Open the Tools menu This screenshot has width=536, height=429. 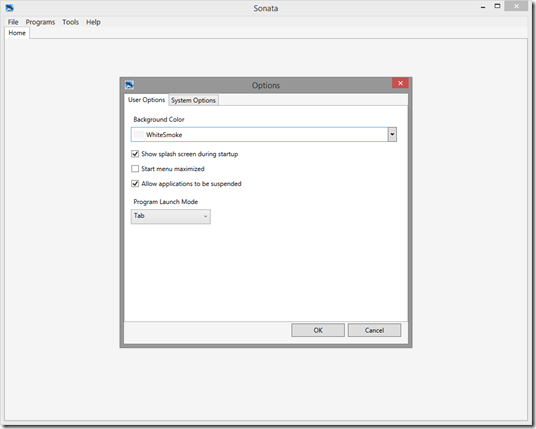pos(70,22)
